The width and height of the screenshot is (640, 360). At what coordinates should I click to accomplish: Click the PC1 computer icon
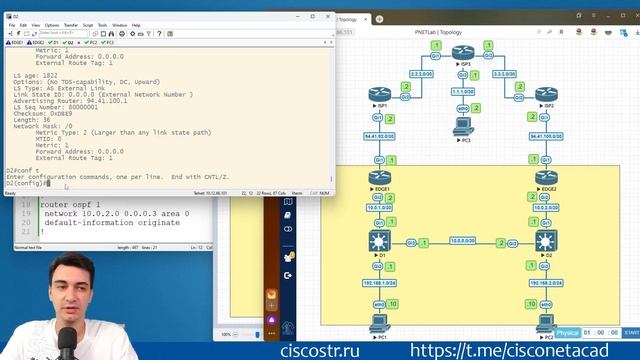[380, 324]
